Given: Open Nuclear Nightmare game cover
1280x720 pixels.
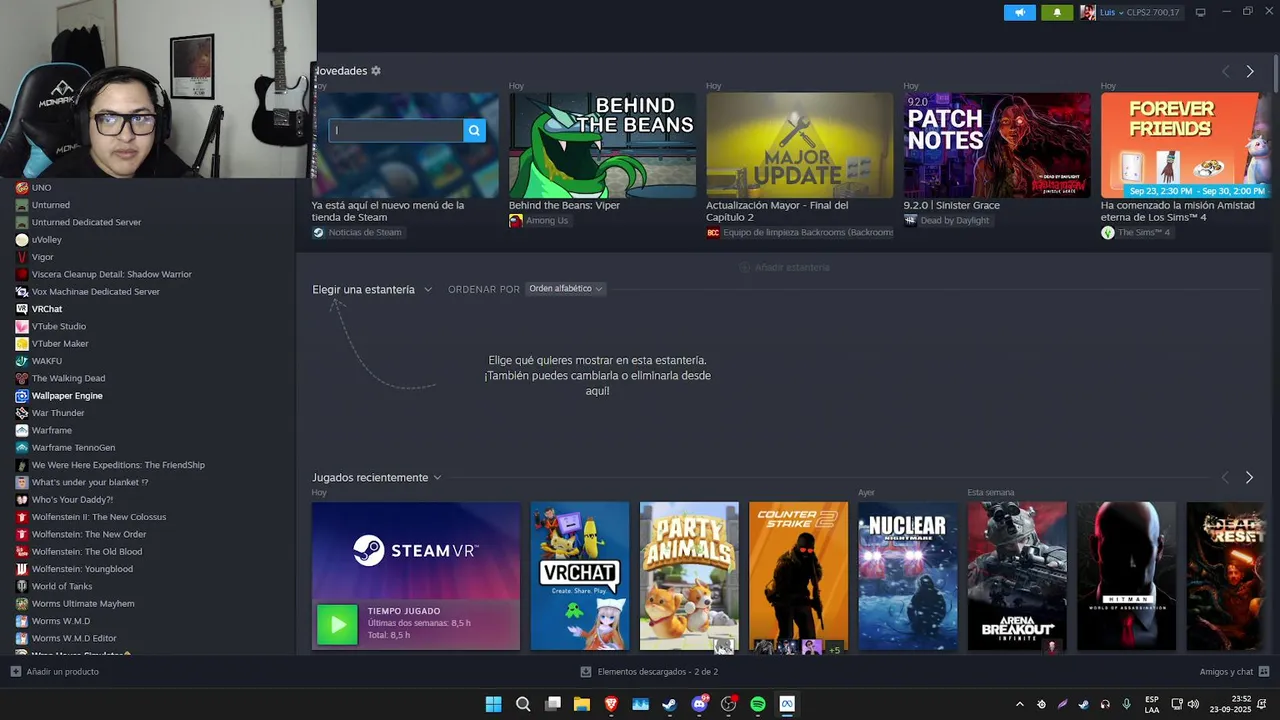Looking at the screenshot, I should coord(907,576).
